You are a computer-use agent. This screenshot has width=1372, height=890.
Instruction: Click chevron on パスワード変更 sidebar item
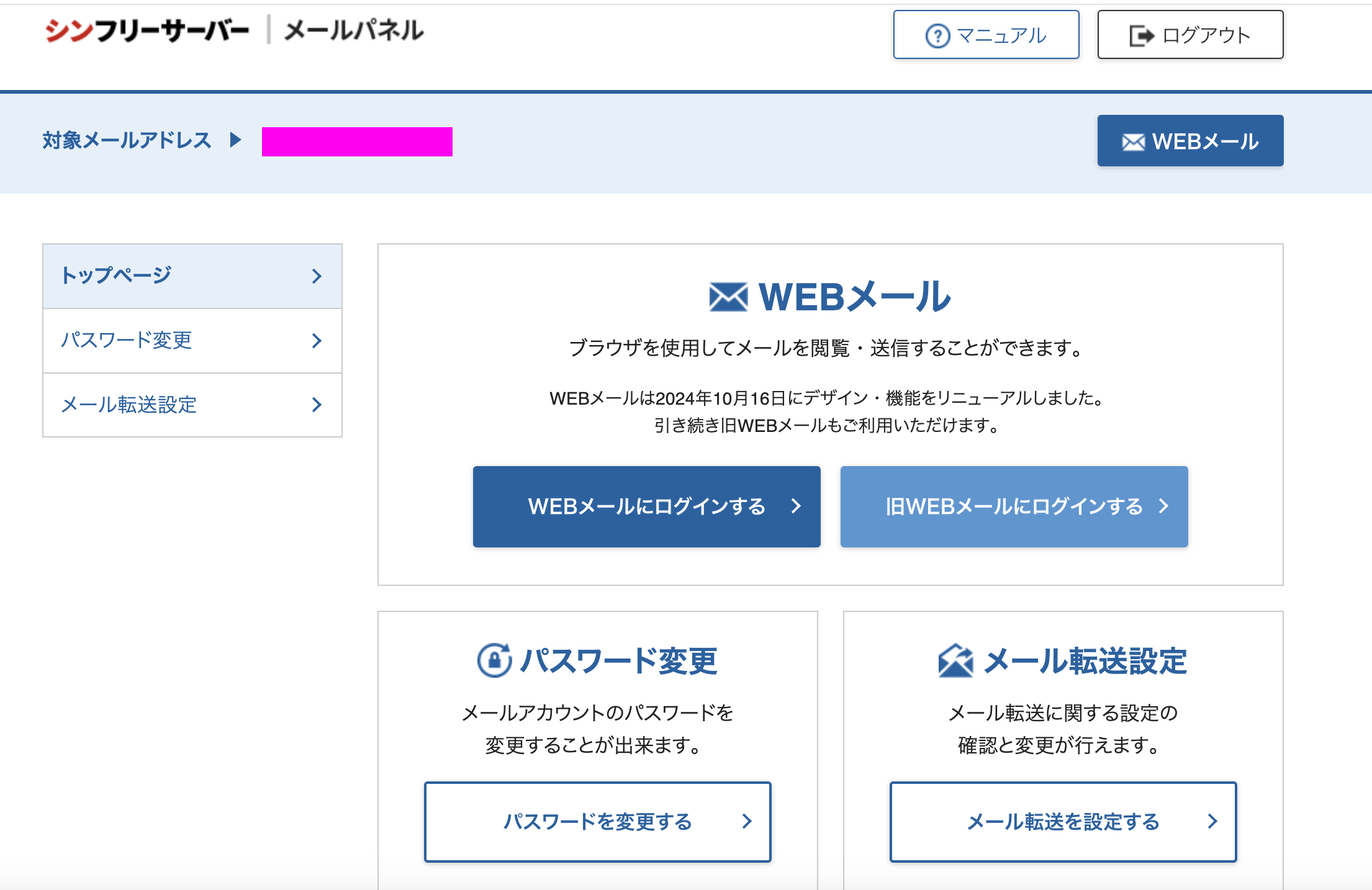click(317, 341)
